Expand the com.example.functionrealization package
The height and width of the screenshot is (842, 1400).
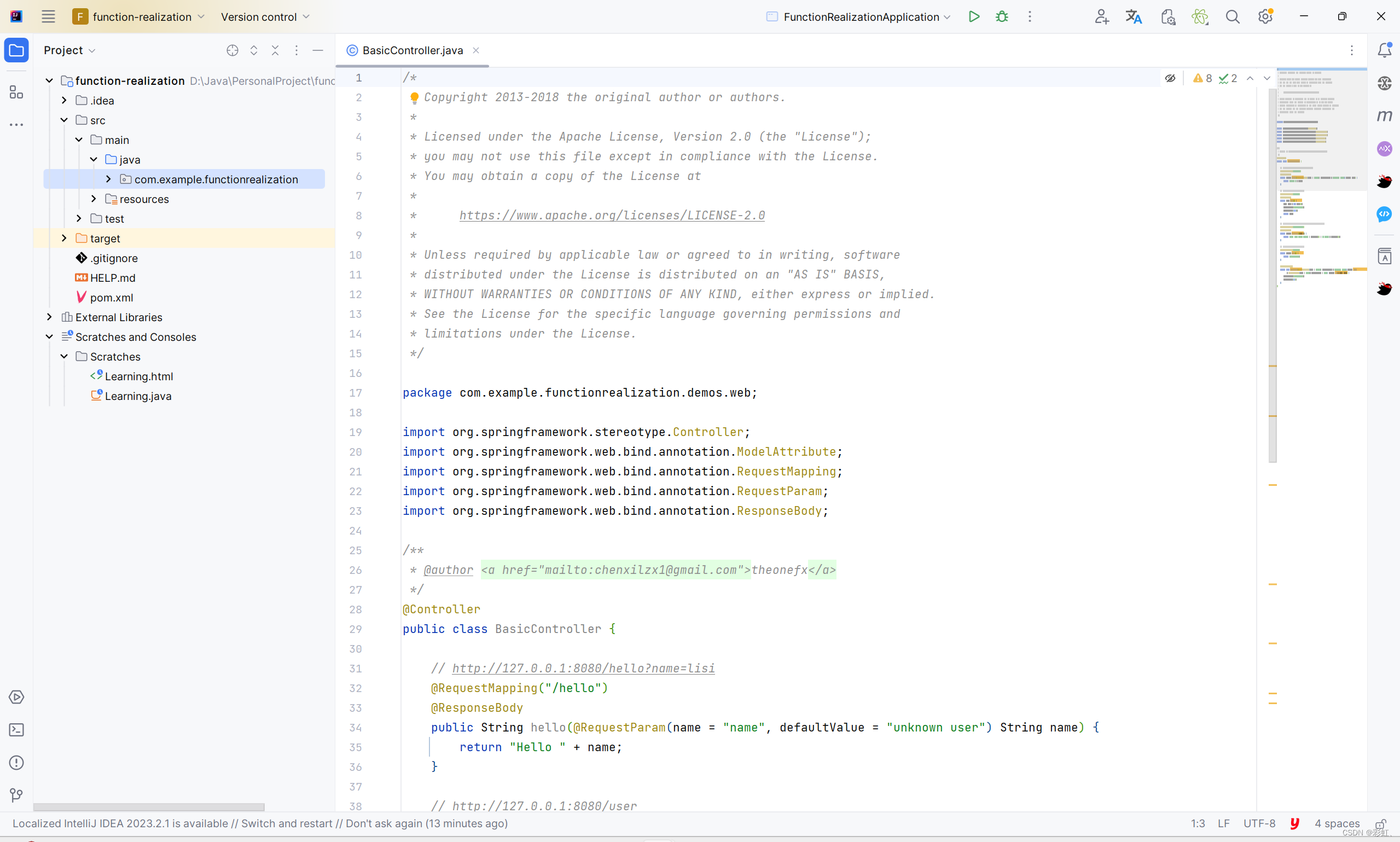click(108, 179)
